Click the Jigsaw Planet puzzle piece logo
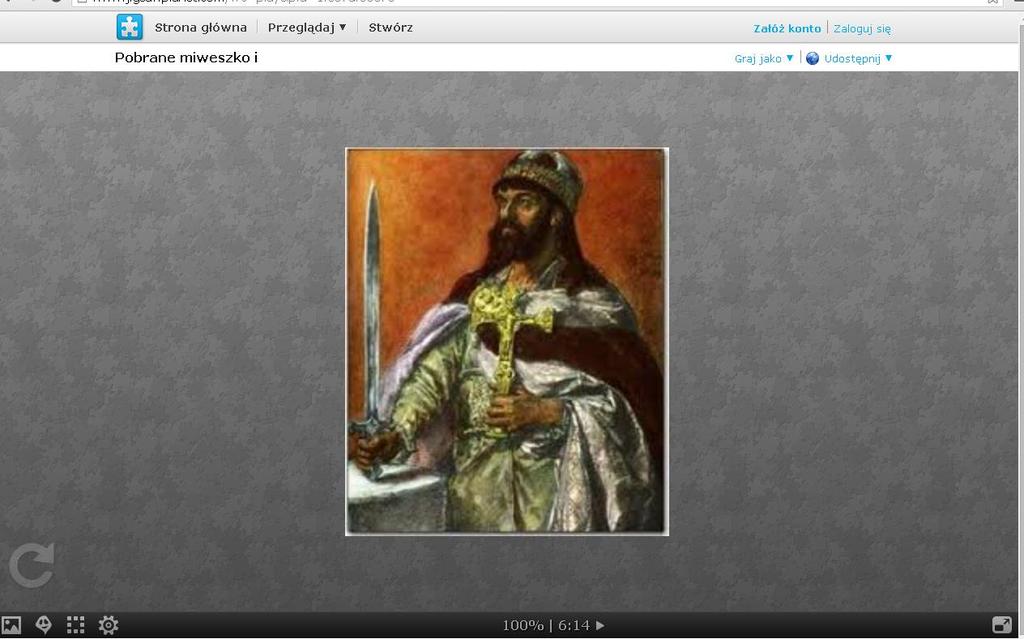 pyautogui.click(x=129, y=27)
